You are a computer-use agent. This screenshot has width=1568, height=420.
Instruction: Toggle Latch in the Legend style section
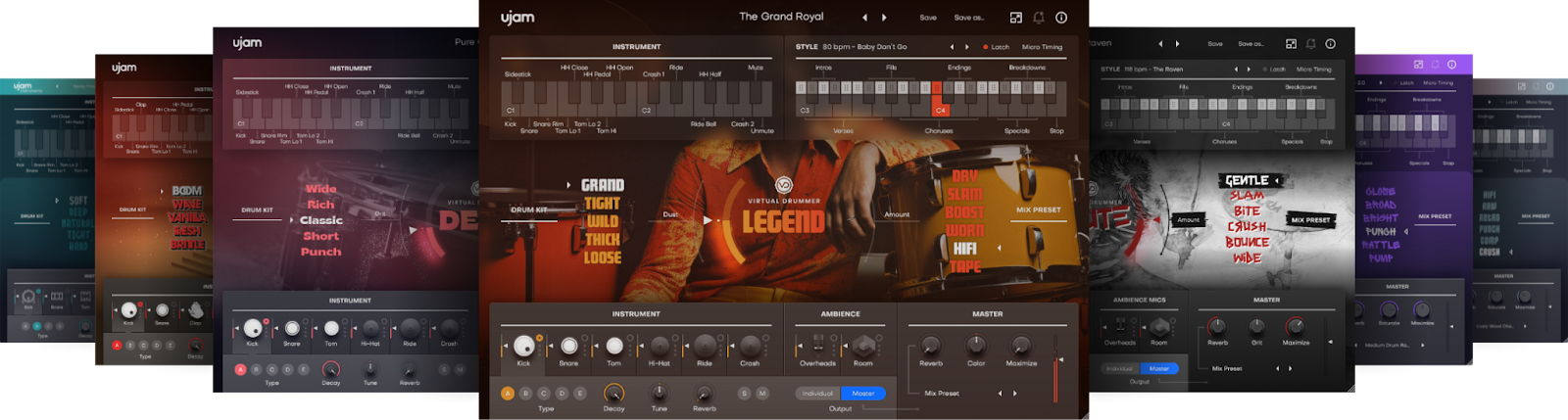996,47
